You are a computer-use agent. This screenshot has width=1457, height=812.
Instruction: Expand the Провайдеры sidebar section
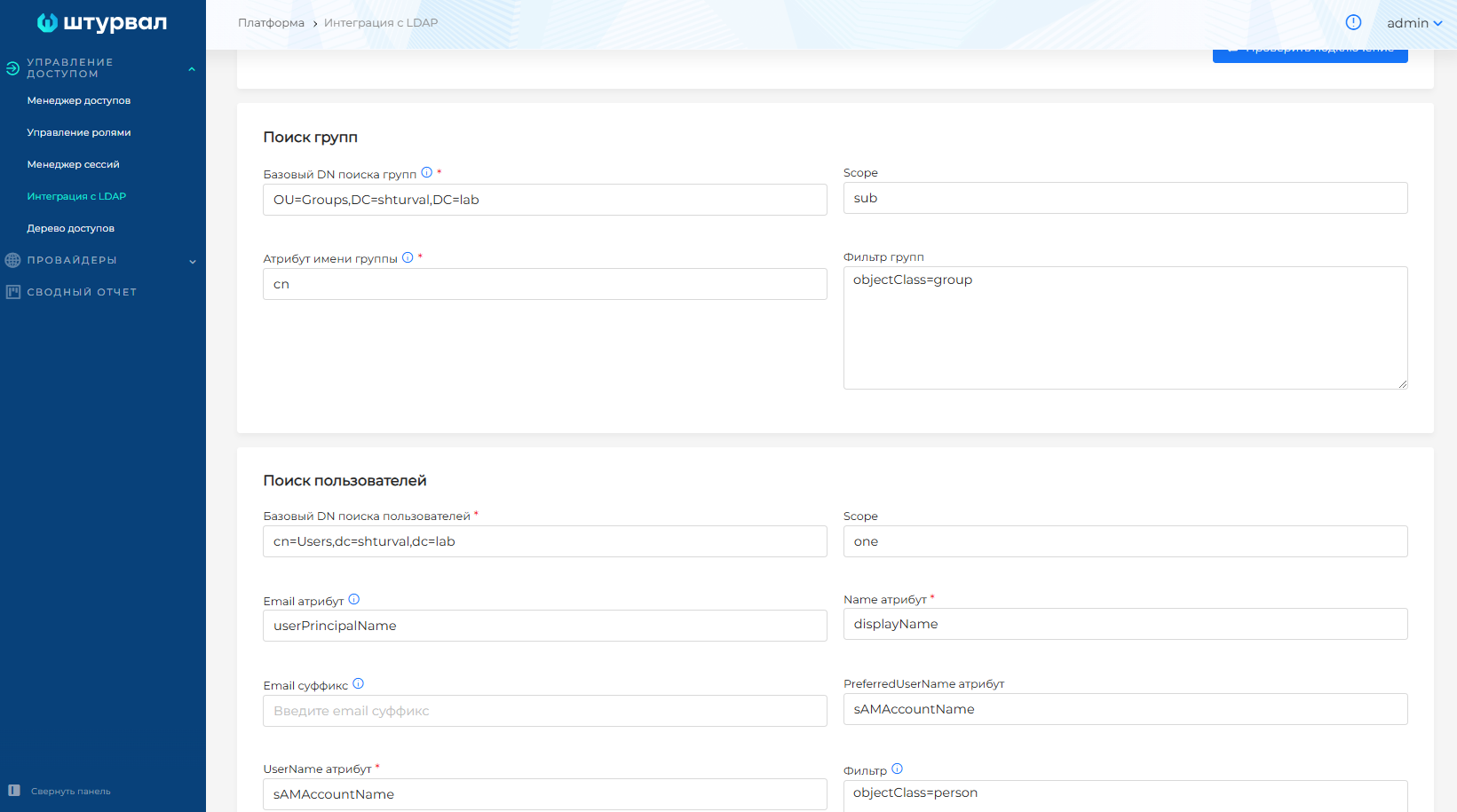(192, 261)
